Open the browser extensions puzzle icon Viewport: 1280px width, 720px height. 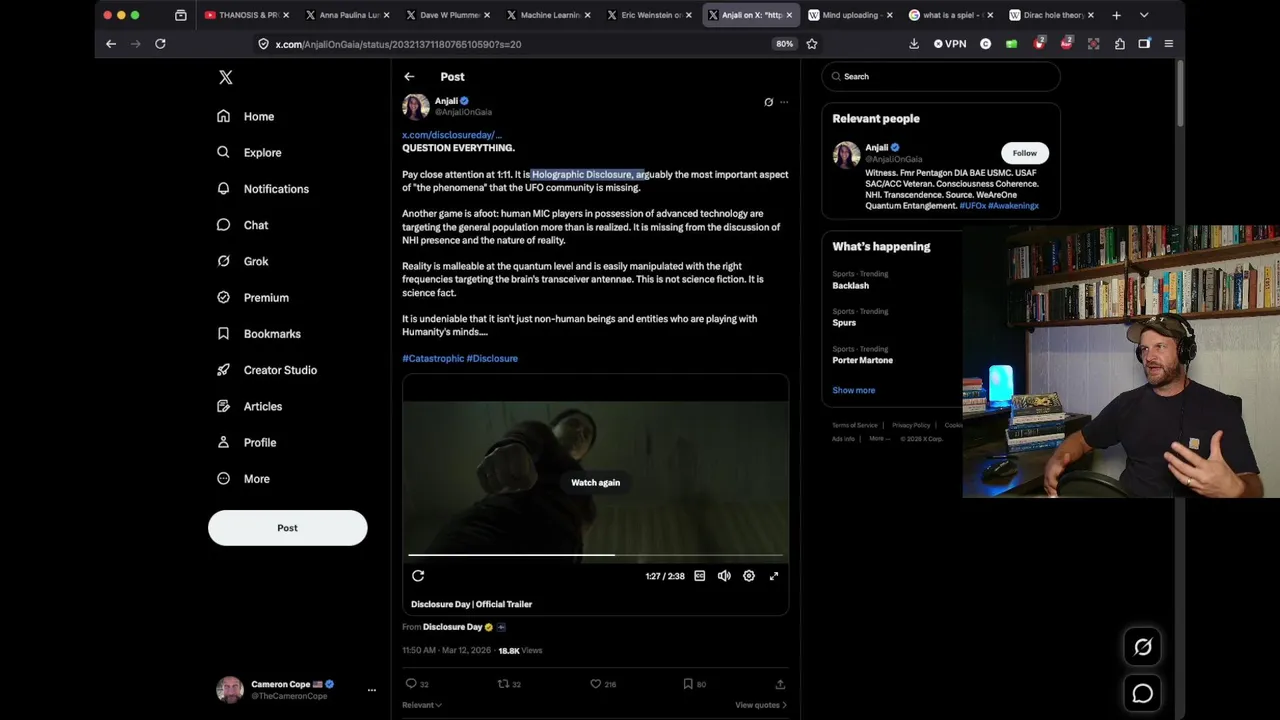click(1119, 44)
